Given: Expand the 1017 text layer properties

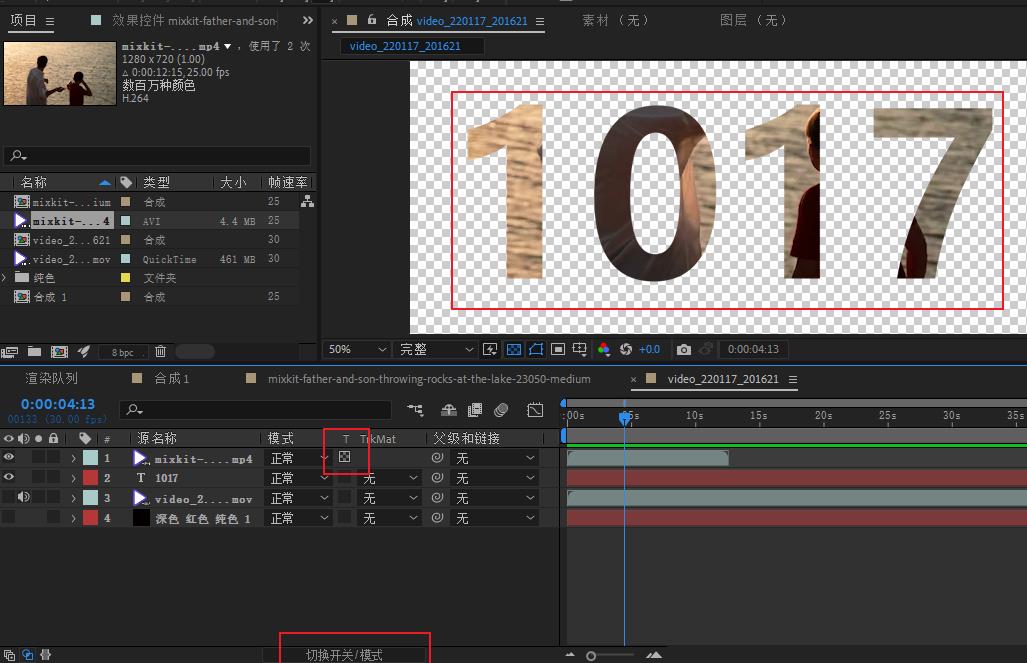Looking at the screenshot, I should coord(73,478).
